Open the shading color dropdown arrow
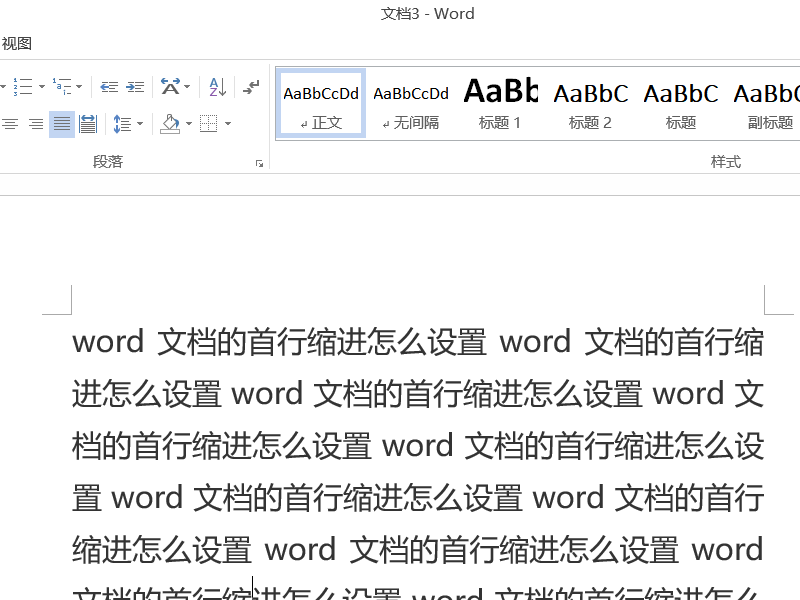800x600 pixels. [x=189, y=124]
